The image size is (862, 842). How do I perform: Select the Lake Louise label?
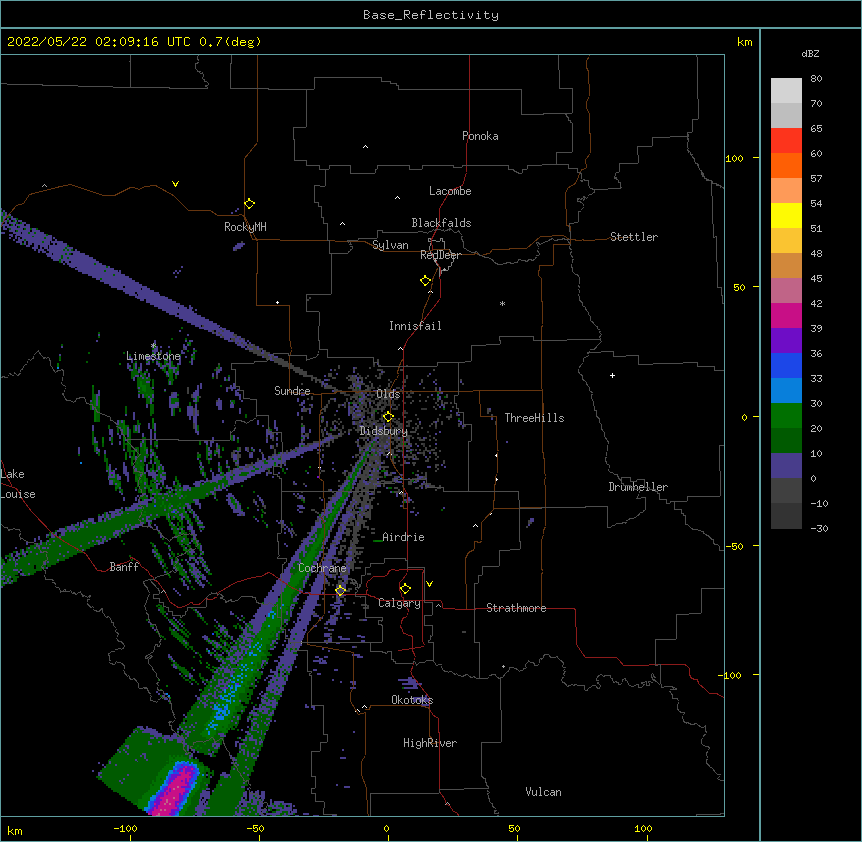[x=16, y=484]
